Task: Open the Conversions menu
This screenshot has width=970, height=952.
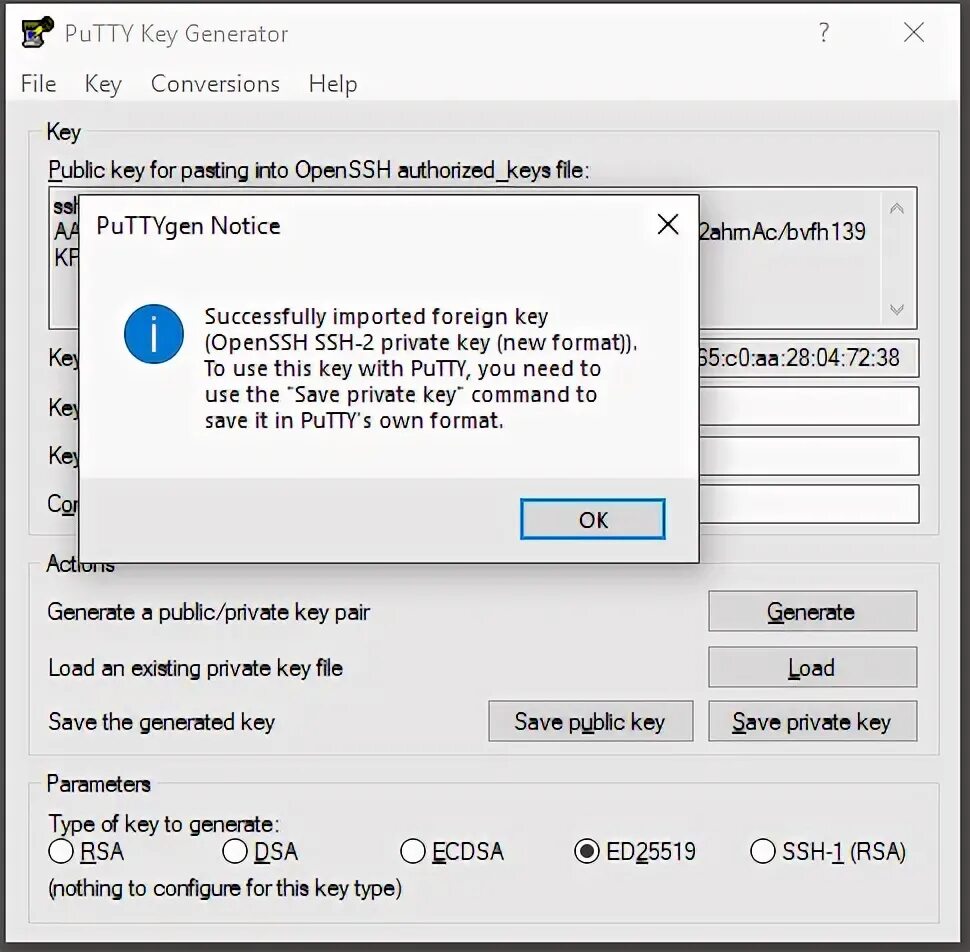Action: pyautogui.click(x=215, y=84)
